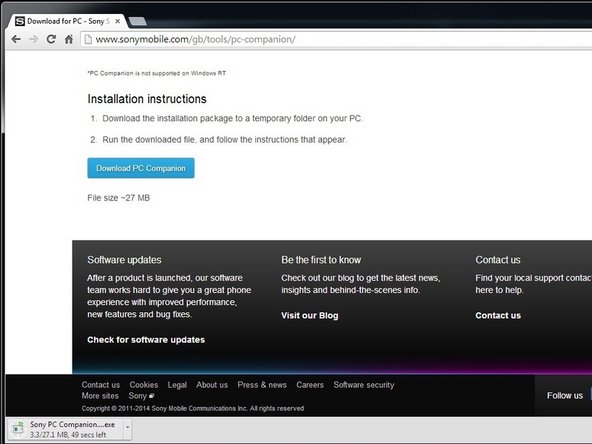The height and width of the screenshot is (444, 592).
Task: Click the browser Back arrow
Action: click(x=16, y=39)
